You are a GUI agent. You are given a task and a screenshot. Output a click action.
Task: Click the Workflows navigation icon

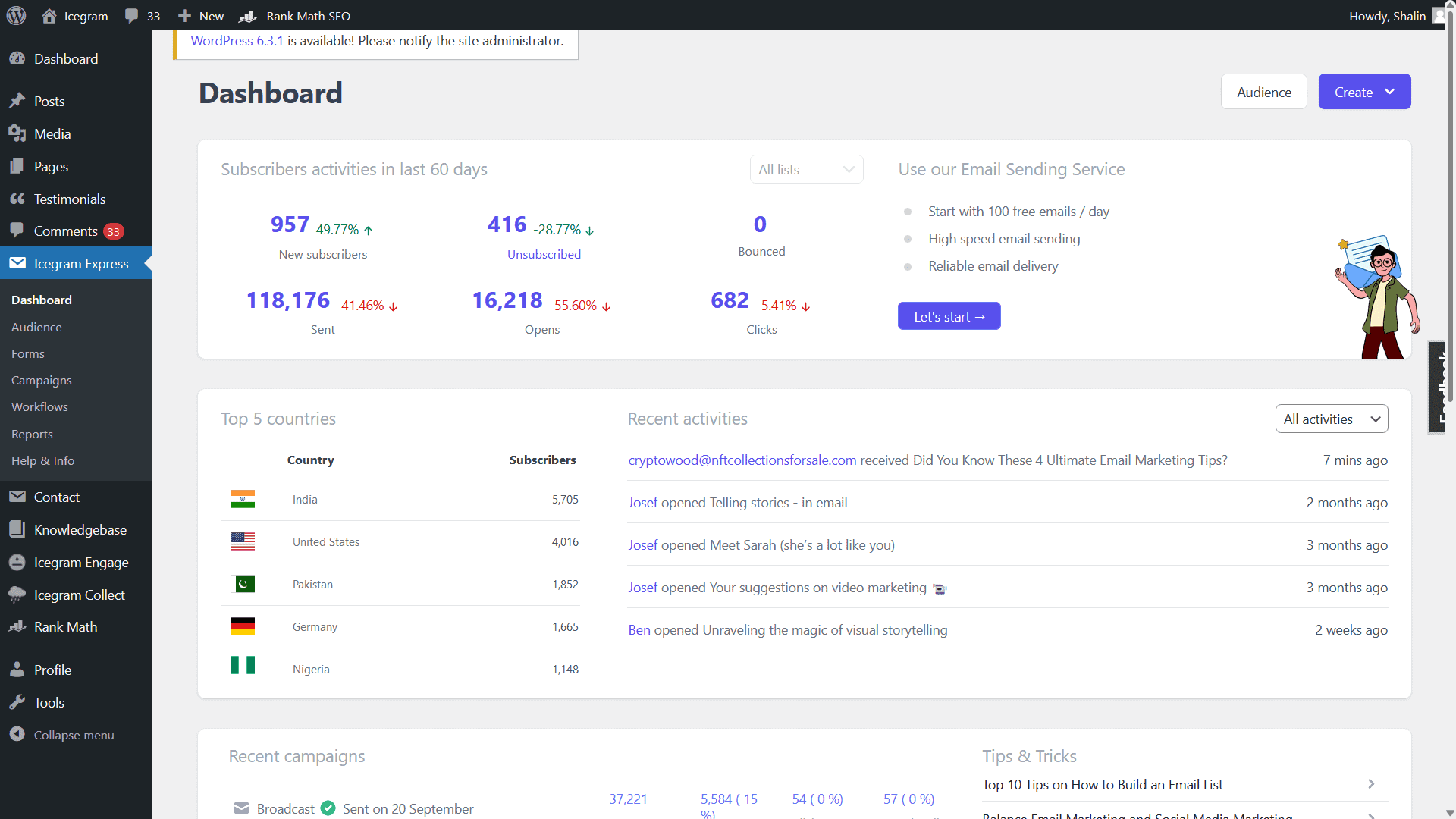pyautogui.click(x=39, y=407)
